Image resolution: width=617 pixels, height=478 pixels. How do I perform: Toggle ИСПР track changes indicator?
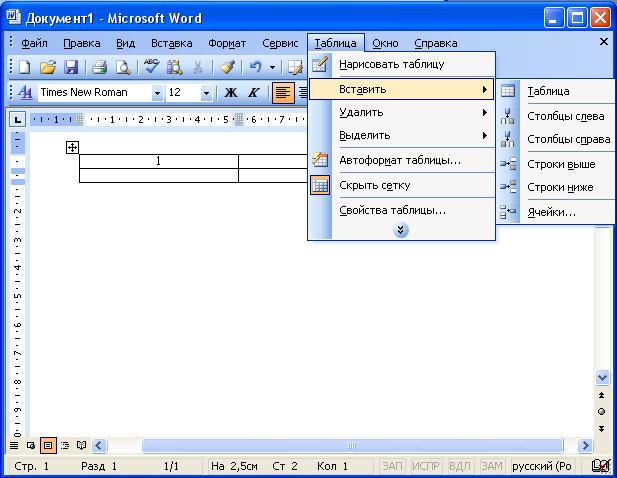(x=426, y=466)
